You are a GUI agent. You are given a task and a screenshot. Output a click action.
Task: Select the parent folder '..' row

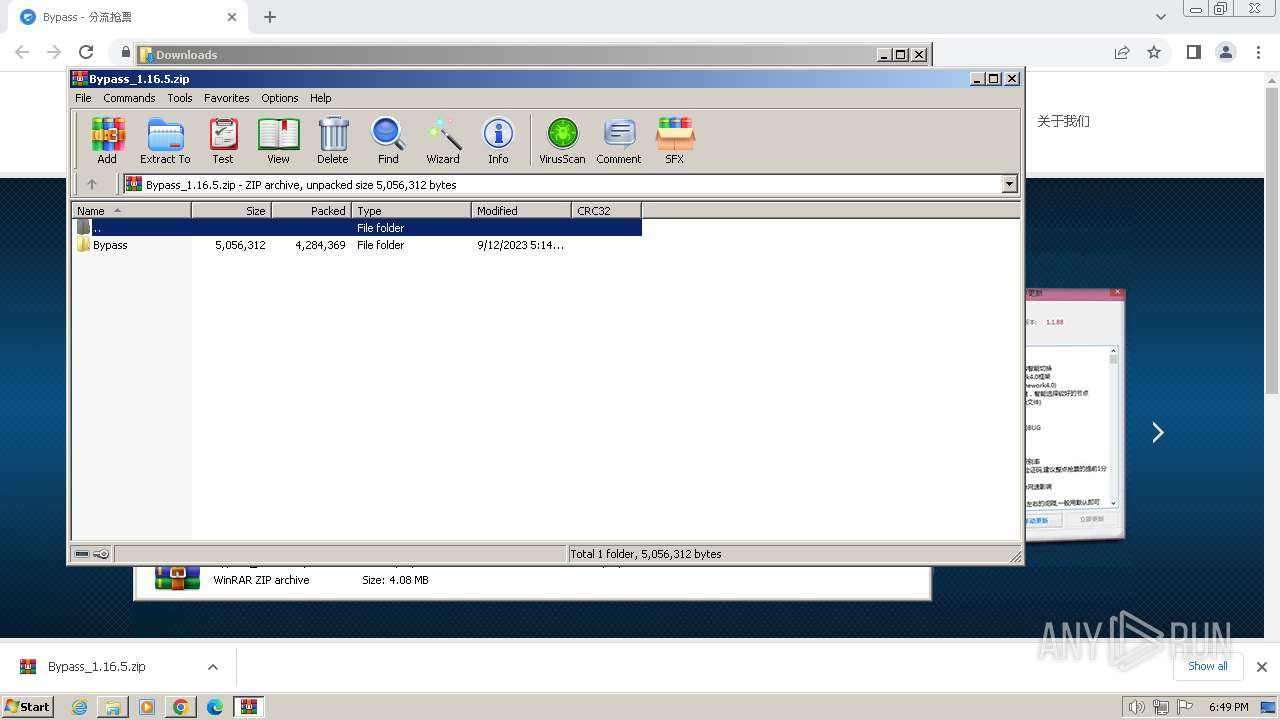357,228
